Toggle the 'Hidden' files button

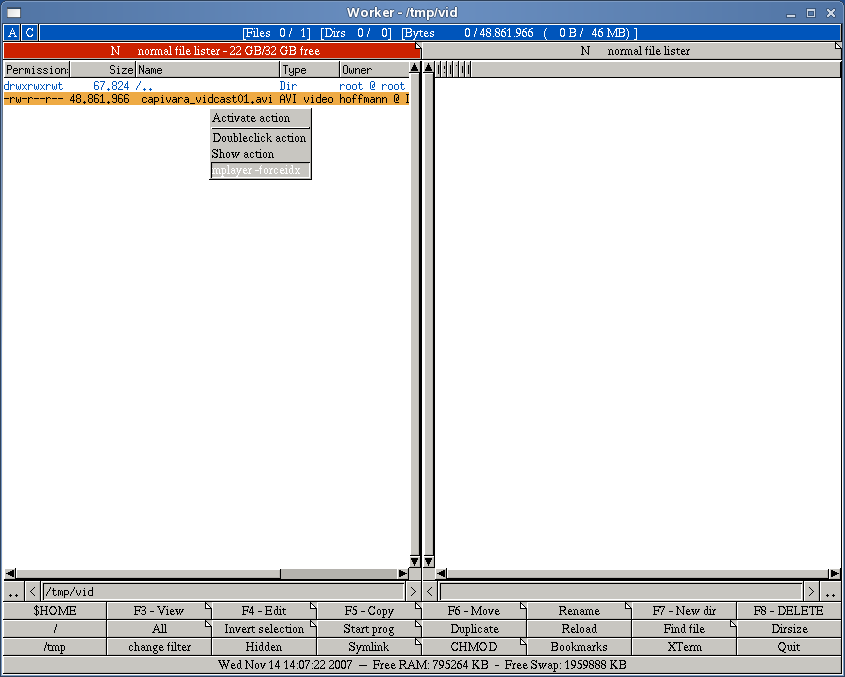264,647
